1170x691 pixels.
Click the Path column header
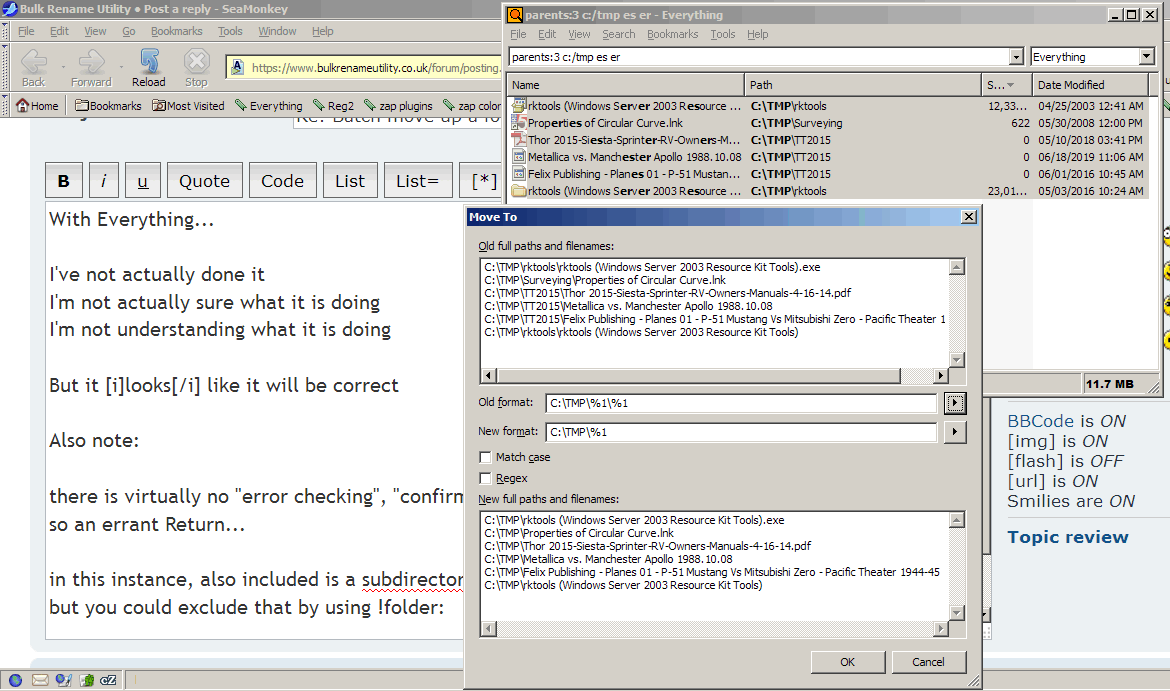(863, 85)
